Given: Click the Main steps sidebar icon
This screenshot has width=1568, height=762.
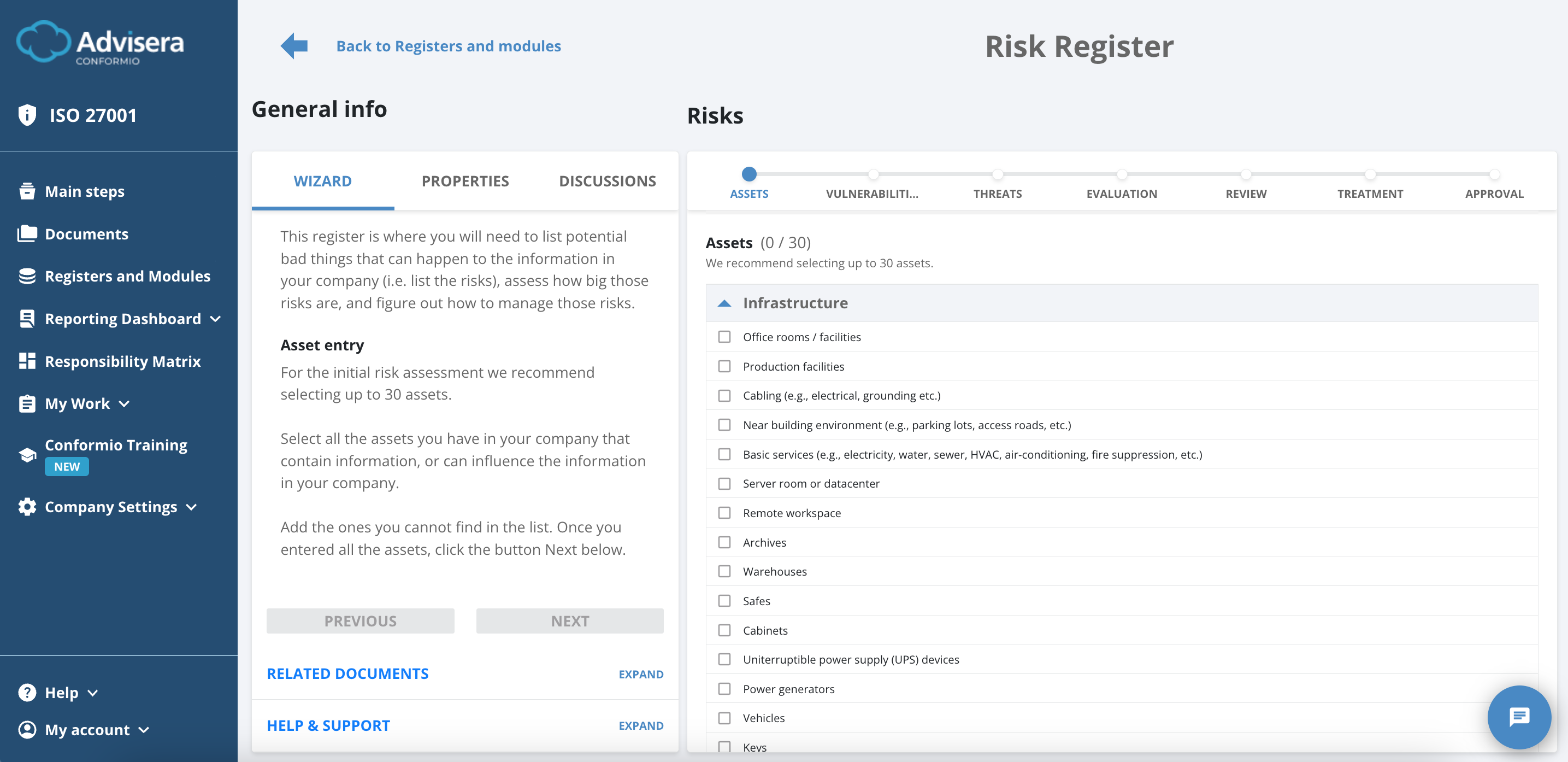Looking at the screenshot, I should tap(27, 191).
